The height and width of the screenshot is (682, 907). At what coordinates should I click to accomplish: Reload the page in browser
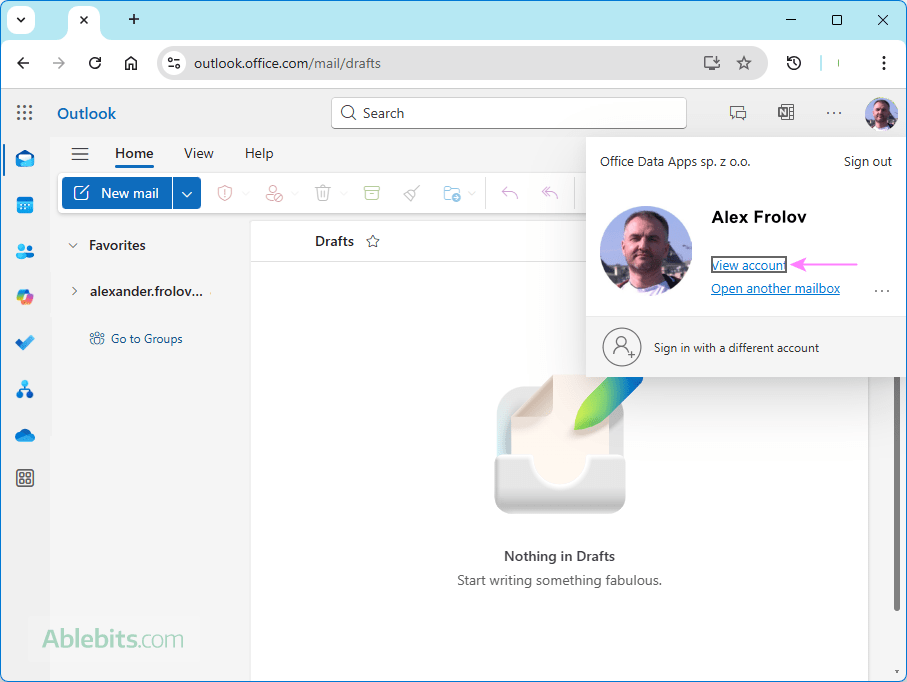point(95,63)
